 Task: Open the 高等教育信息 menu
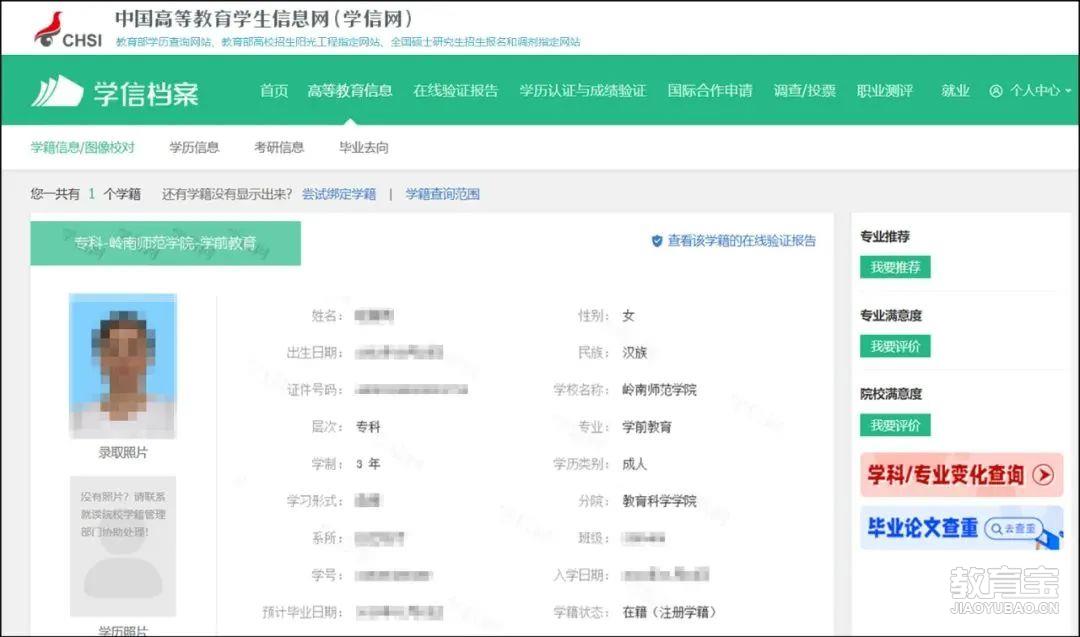350,91
